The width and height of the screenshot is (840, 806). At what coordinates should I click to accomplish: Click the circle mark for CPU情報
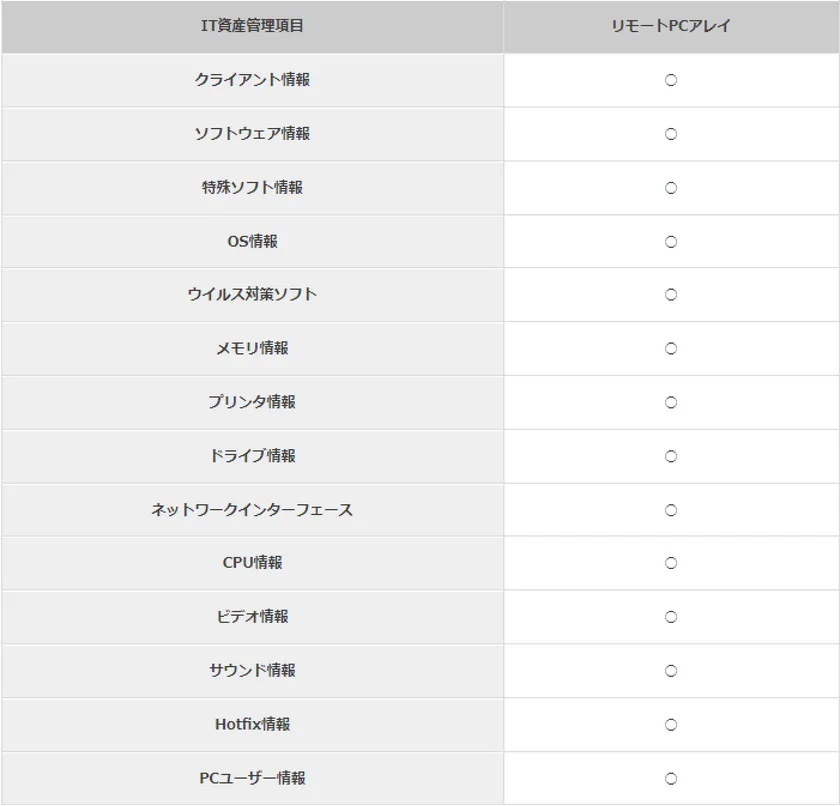click(x=671, y=563)
